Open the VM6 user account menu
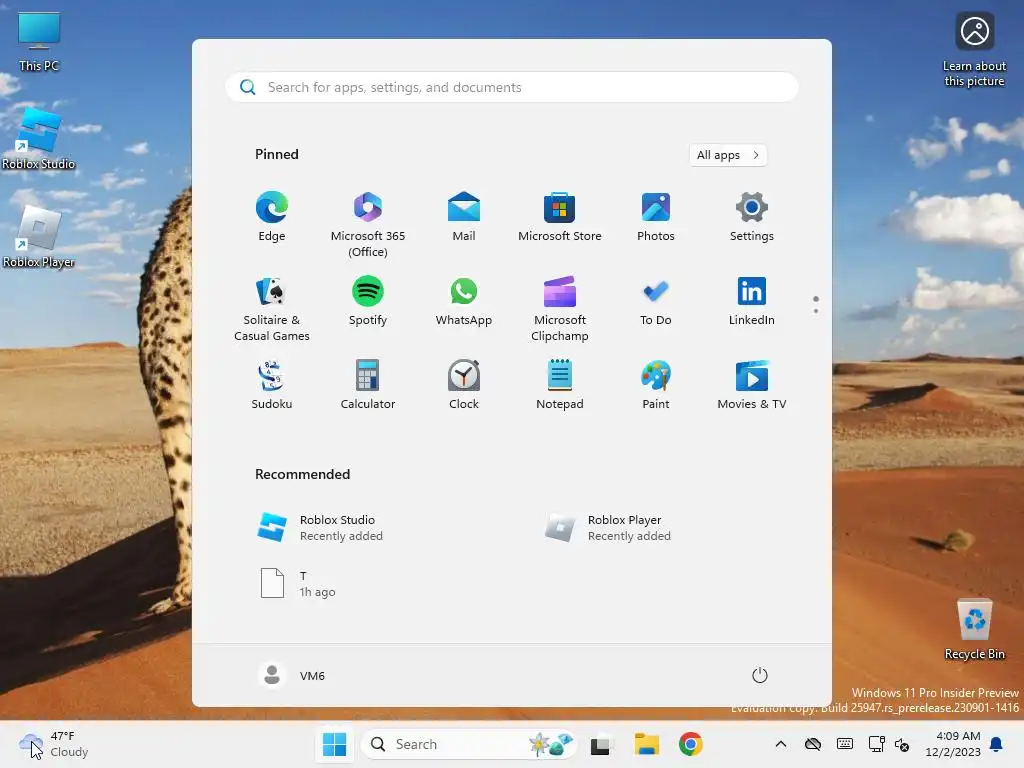 (292, 675)
